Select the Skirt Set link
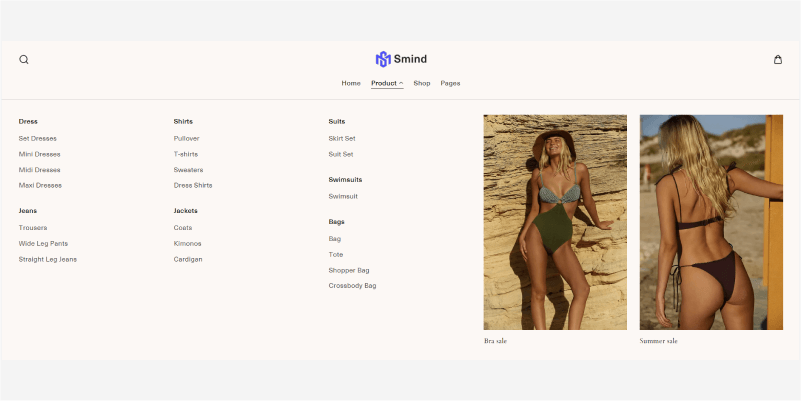Screen dimensions: 801x401 point(342,138)
